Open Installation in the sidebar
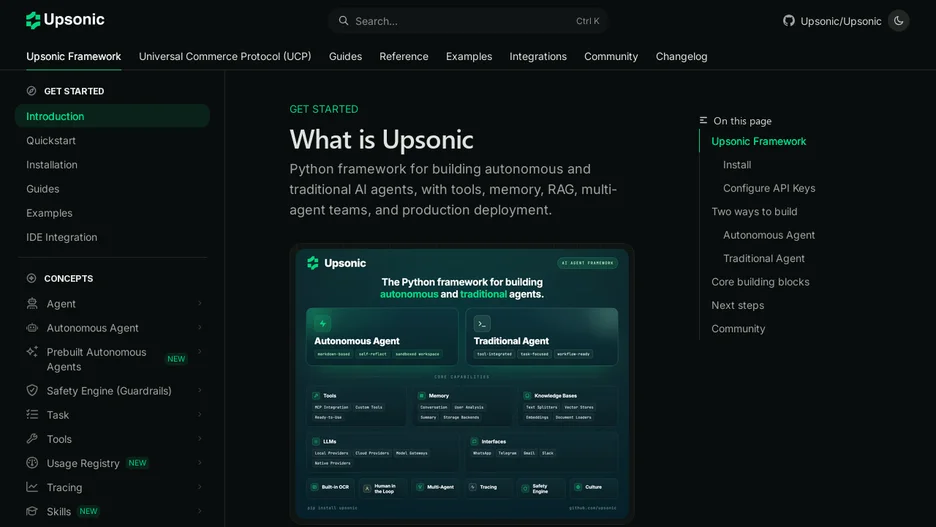The width and height of the screenshot is (936, 527). click(x=51, y=164)
